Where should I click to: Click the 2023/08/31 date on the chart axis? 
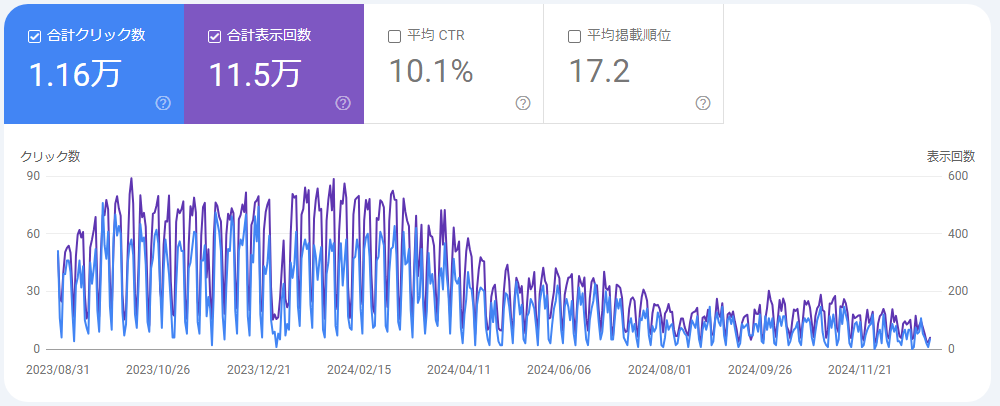(57, 370)
